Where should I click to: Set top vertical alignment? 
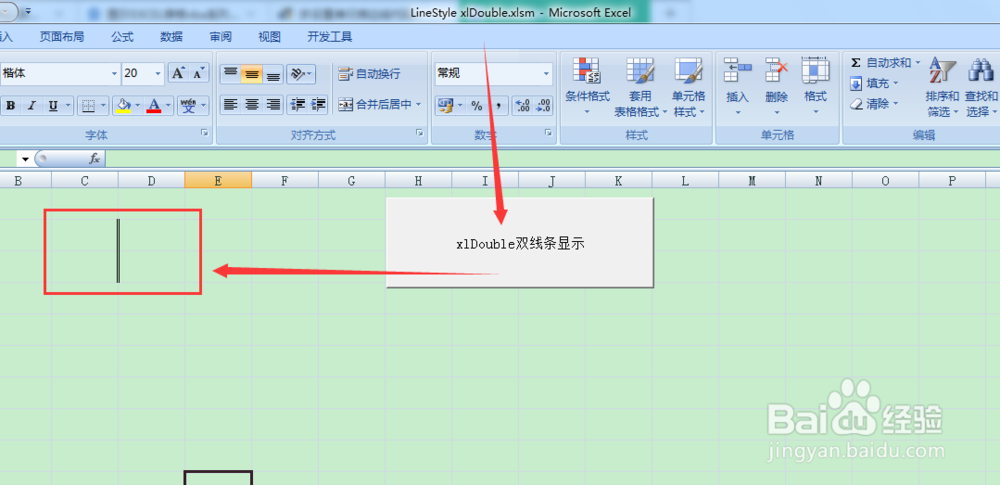click(230, 74)
